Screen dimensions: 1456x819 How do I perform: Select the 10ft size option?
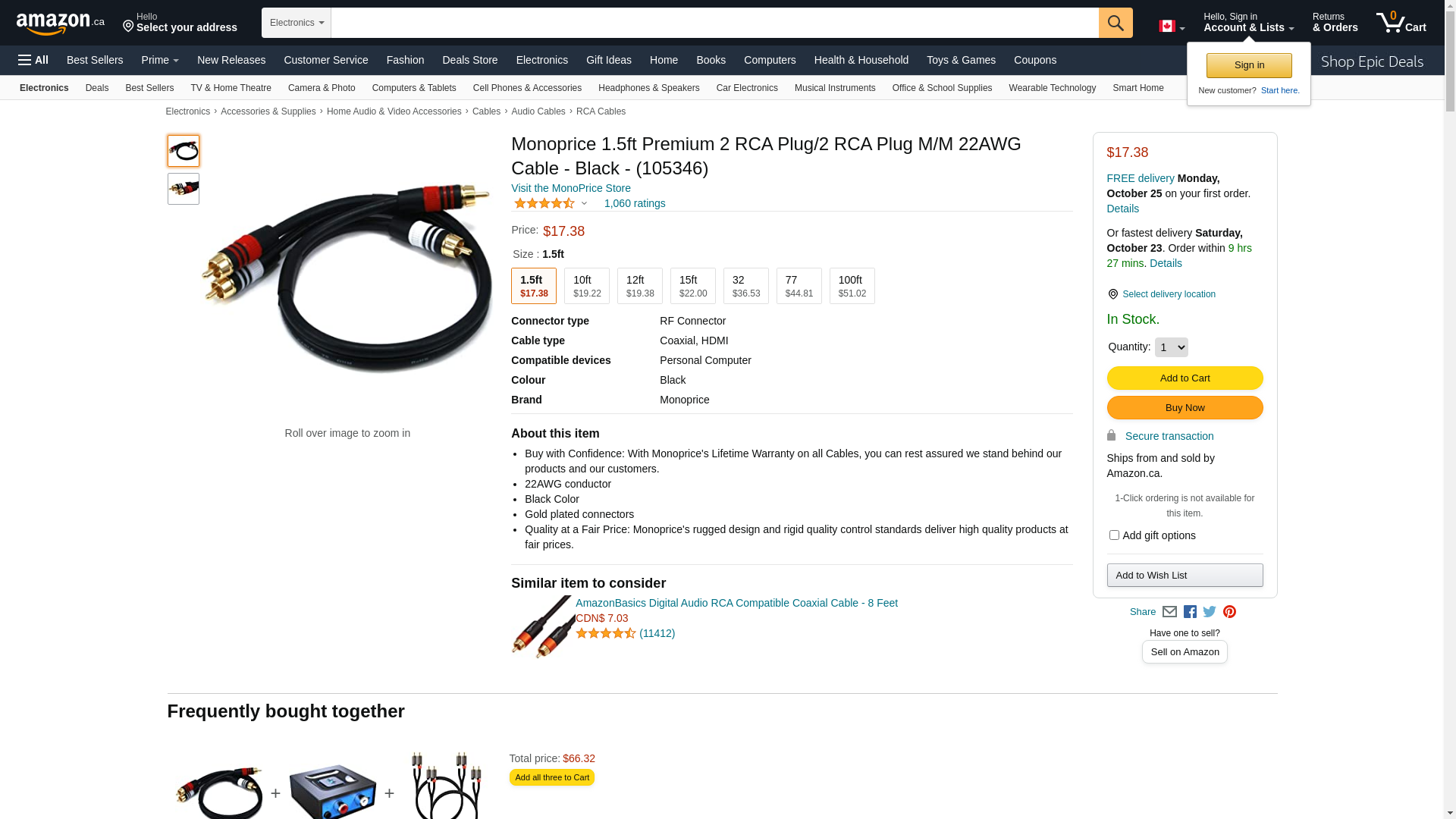click(587, 286)
